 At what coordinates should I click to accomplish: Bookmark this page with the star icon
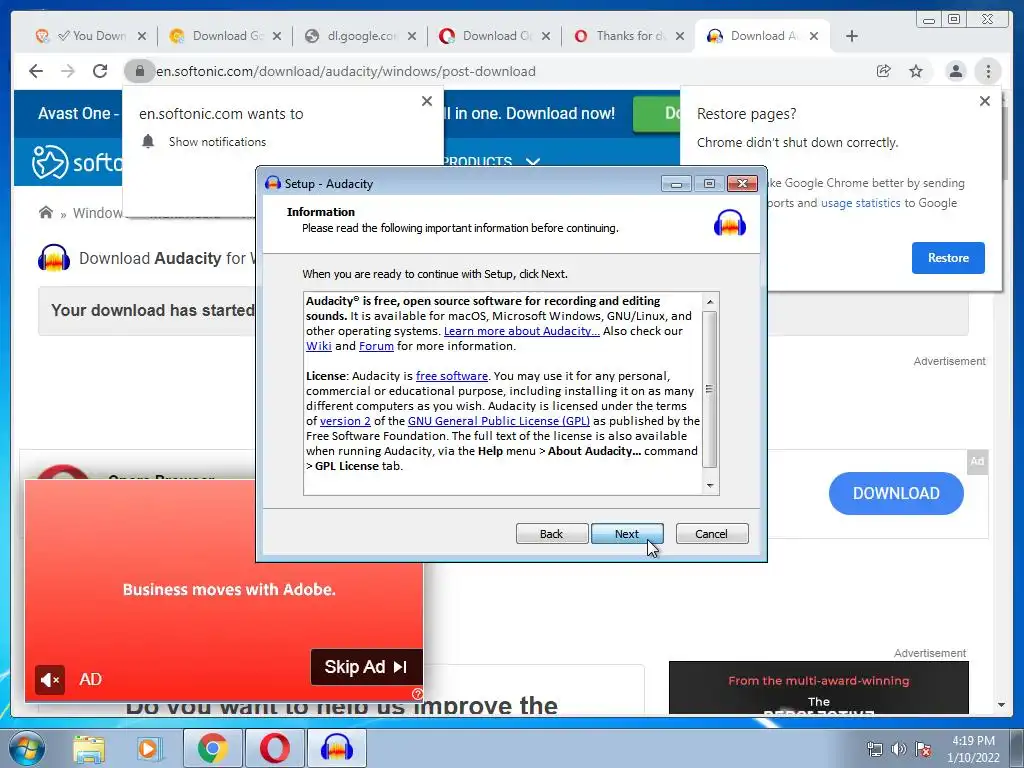(916, 71)
